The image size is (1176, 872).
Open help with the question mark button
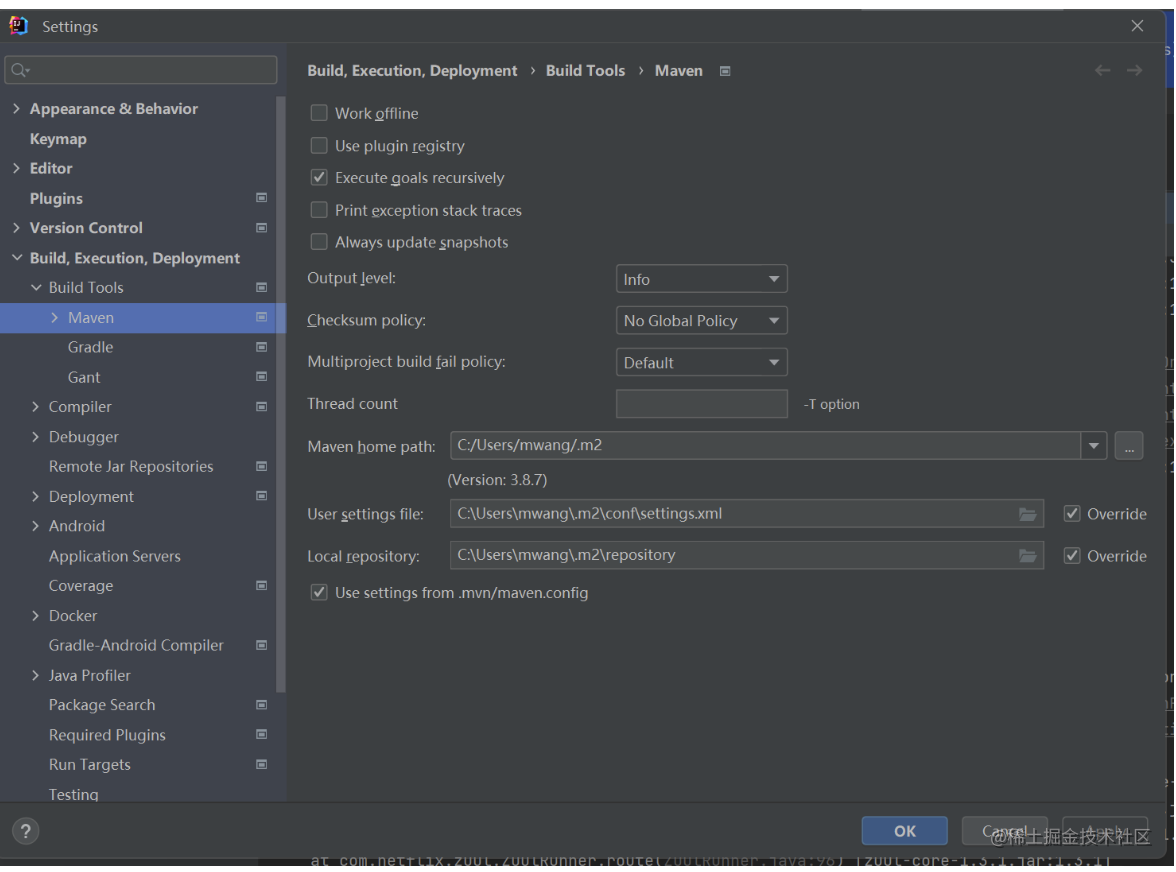(x=26, y=831)
